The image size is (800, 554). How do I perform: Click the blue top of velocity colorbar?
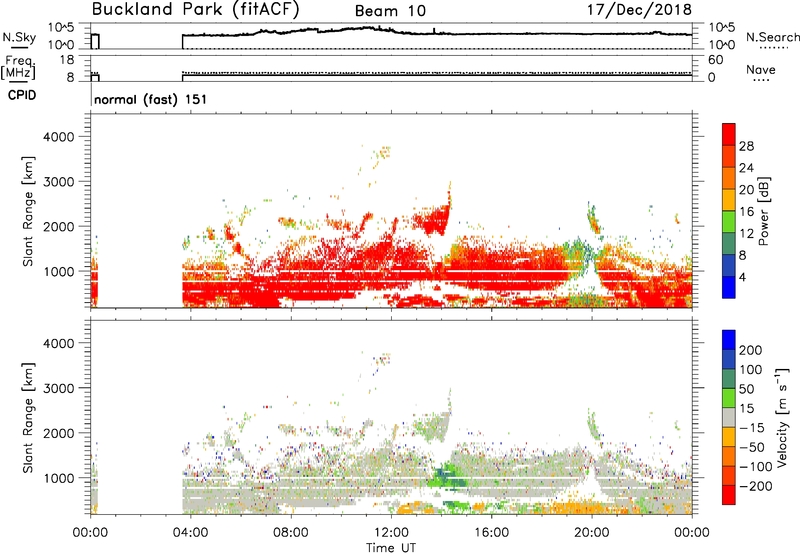point(729,340)
